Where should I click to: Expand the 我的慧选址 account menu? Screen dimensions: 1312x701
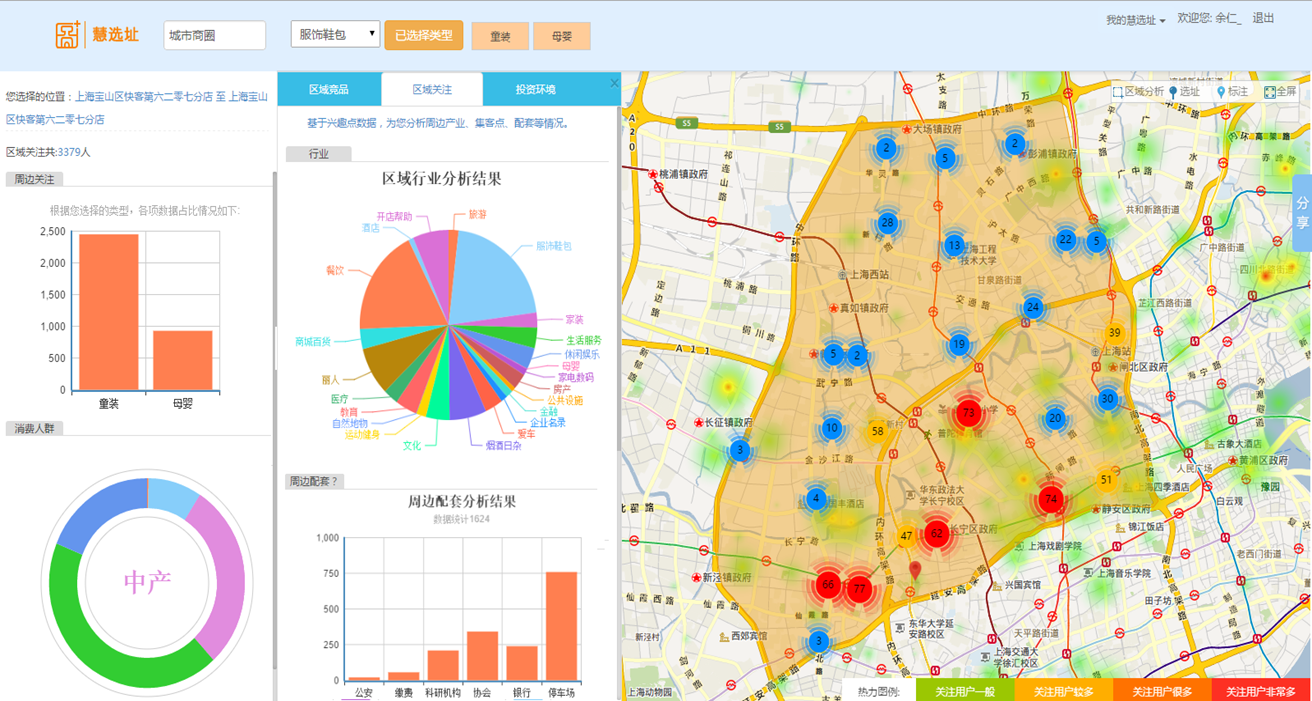(1136, 20)
